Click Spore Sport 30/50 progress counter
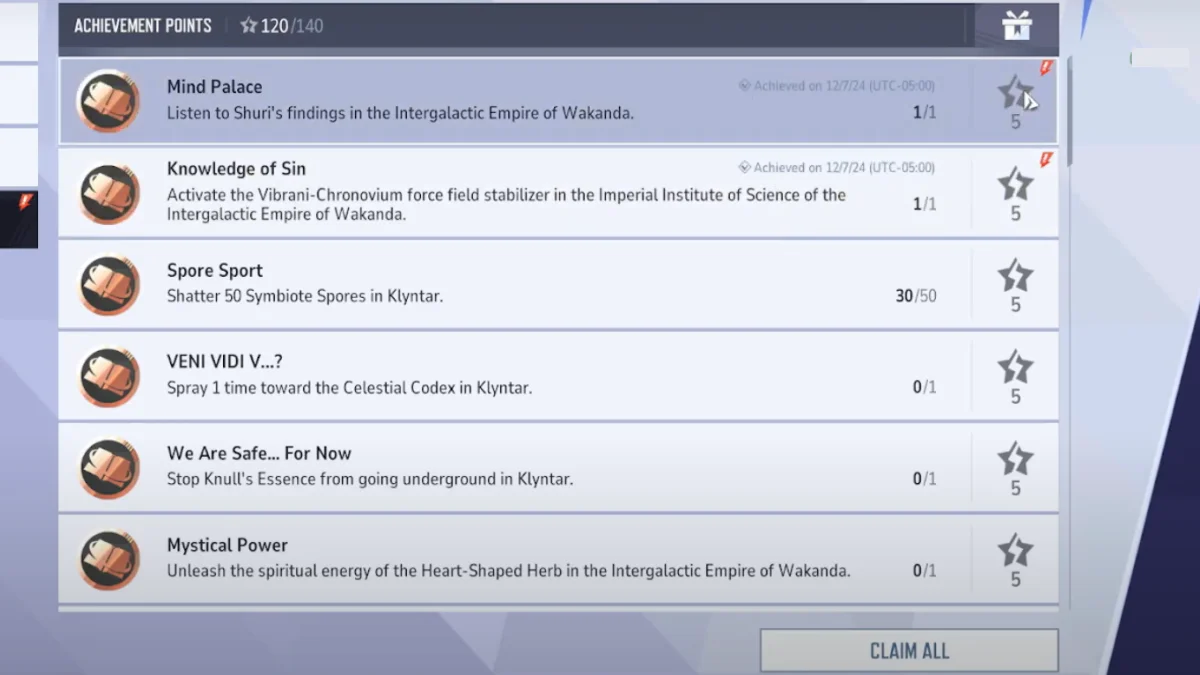This screenshot has height=675, width=1200. click(915, 296)
